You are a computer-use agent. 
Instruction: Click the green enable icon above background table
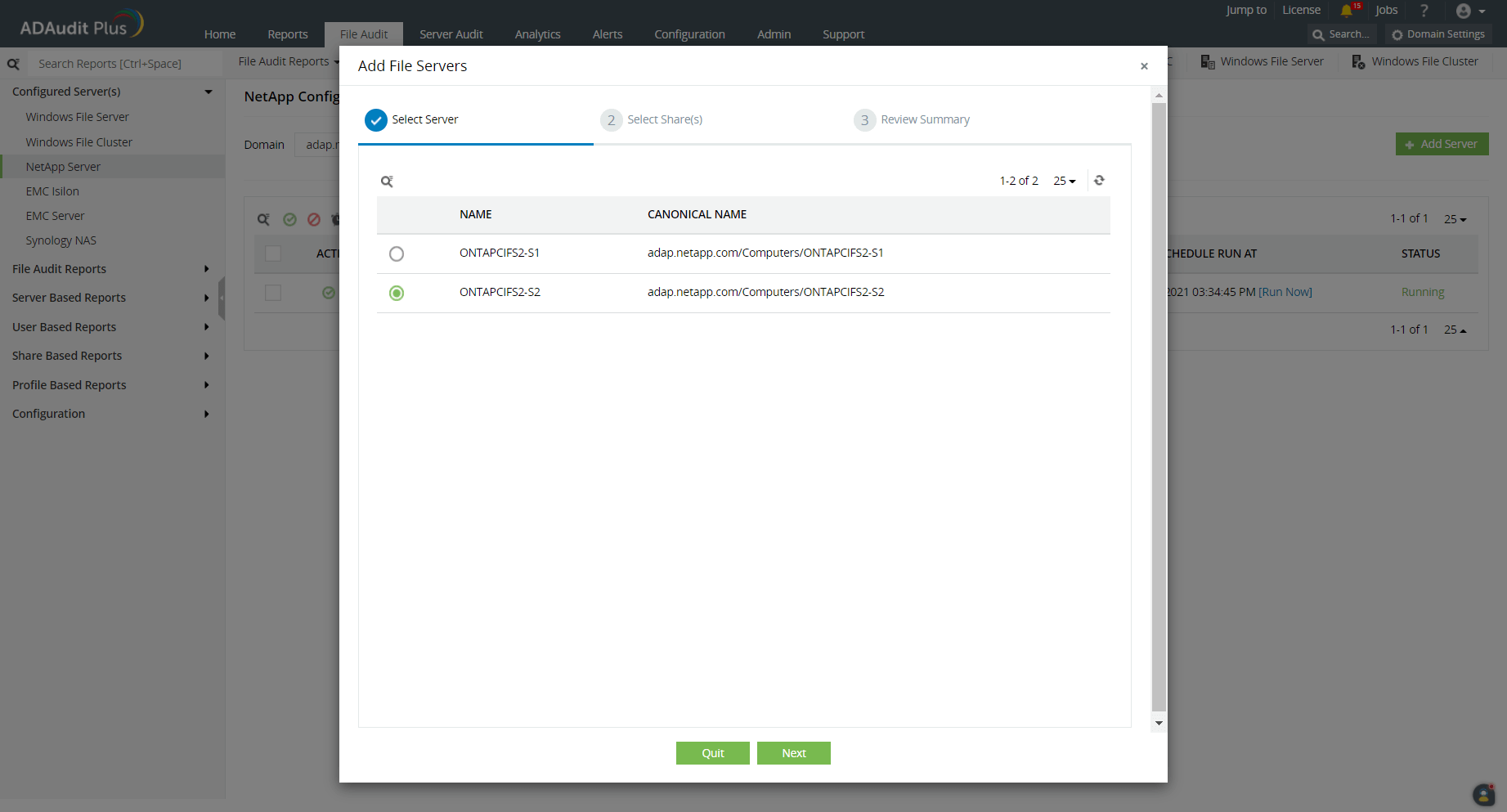tap(289, 219)
